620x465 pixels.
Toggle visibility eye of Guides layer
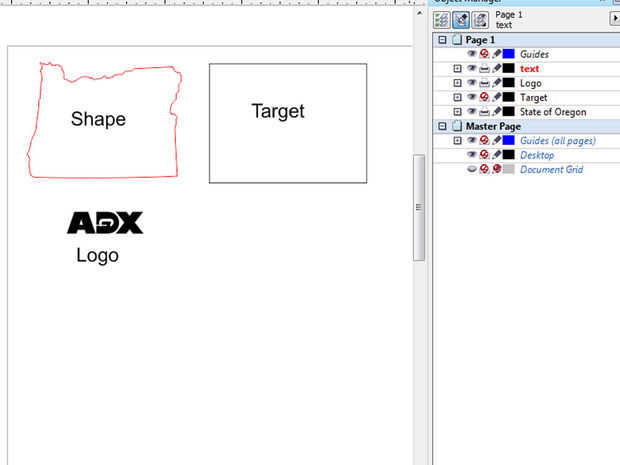(471, 54)
